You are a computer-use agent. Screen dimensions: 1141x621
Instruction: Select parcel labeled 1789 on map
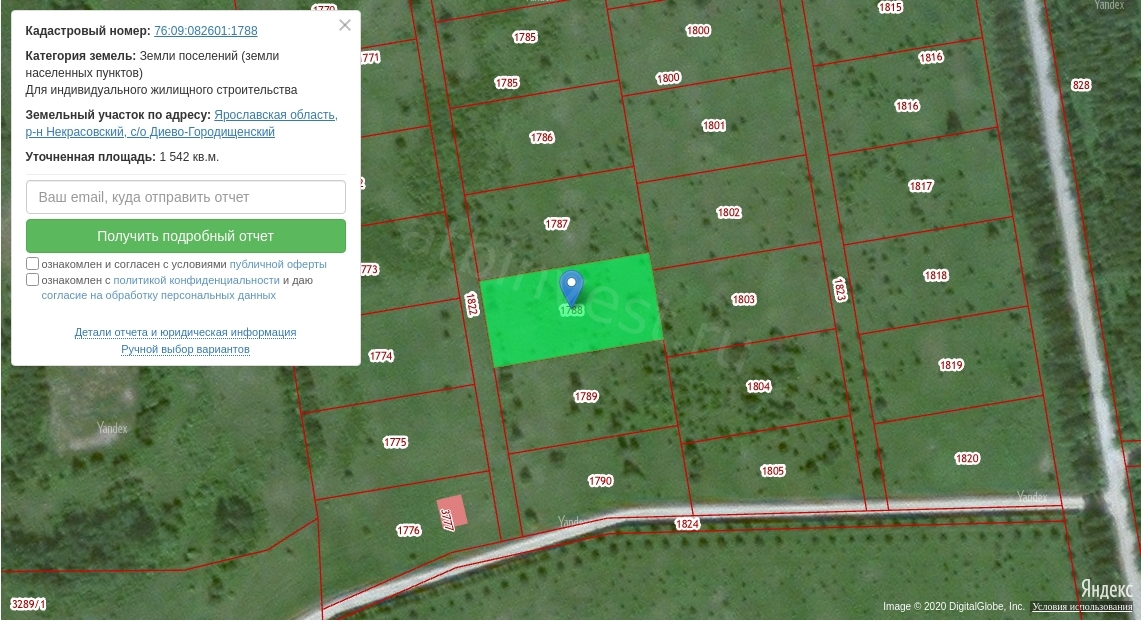(x=586, y=397)
